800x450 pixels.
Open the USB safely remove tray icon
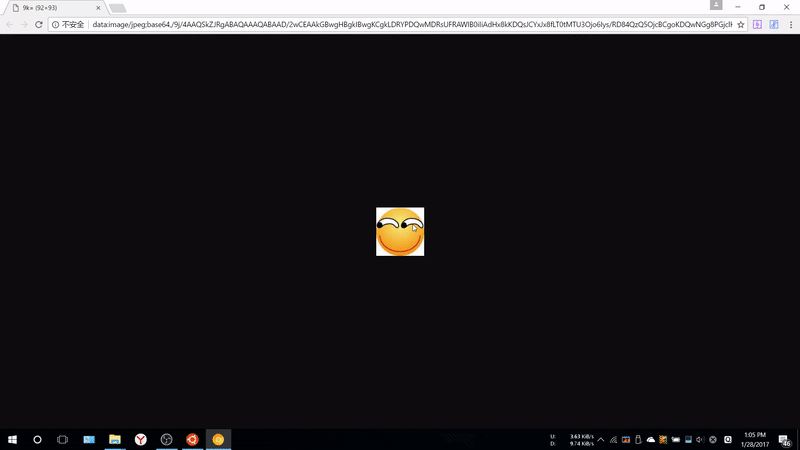638,440
